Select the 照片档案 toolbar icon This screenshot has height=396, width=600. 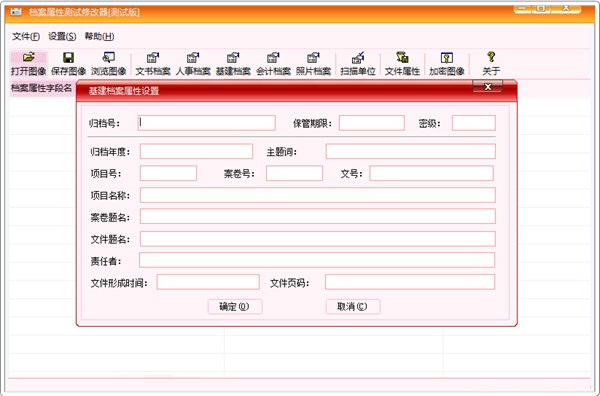313,64
